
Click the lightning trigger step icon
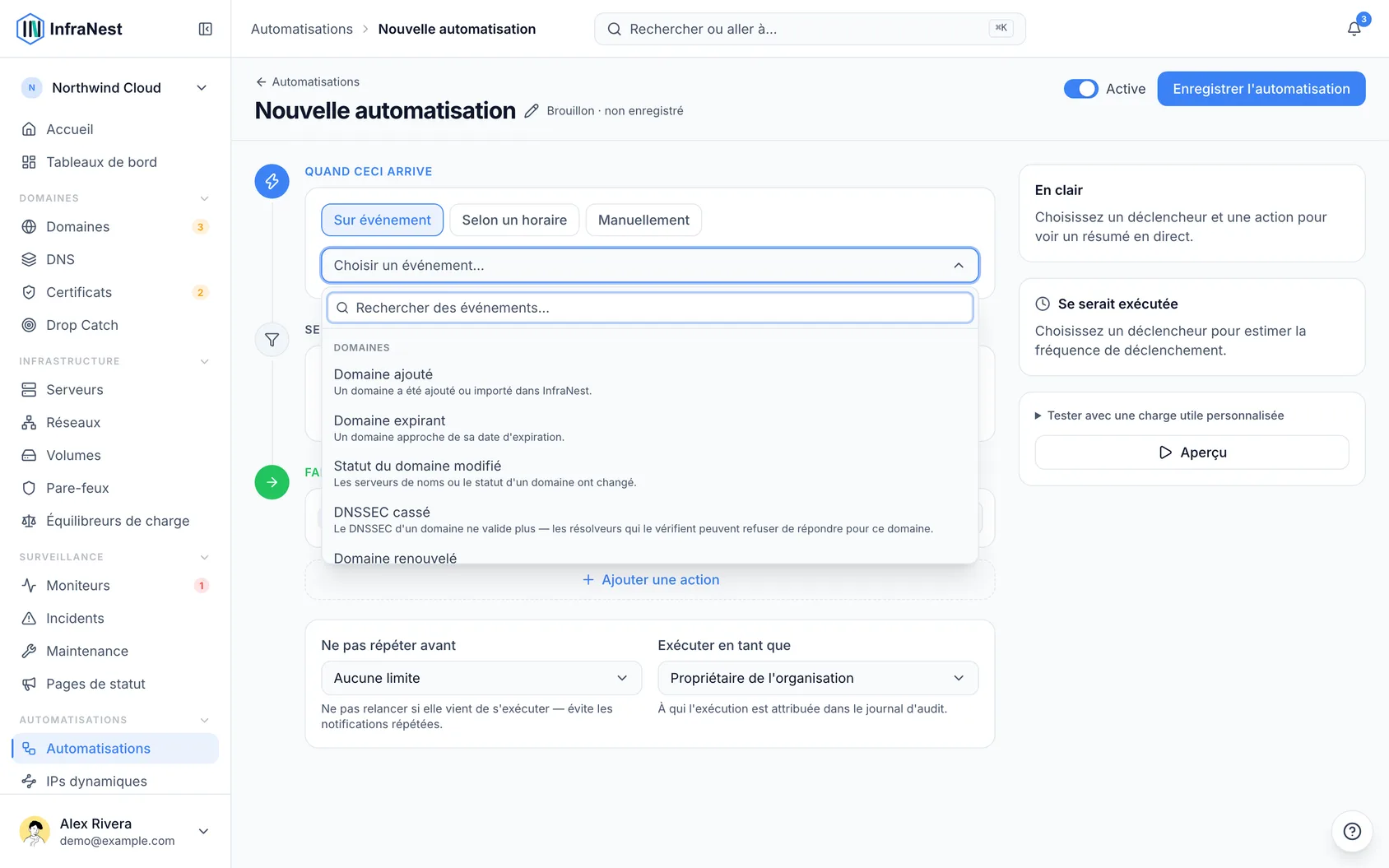pos(272,181)
